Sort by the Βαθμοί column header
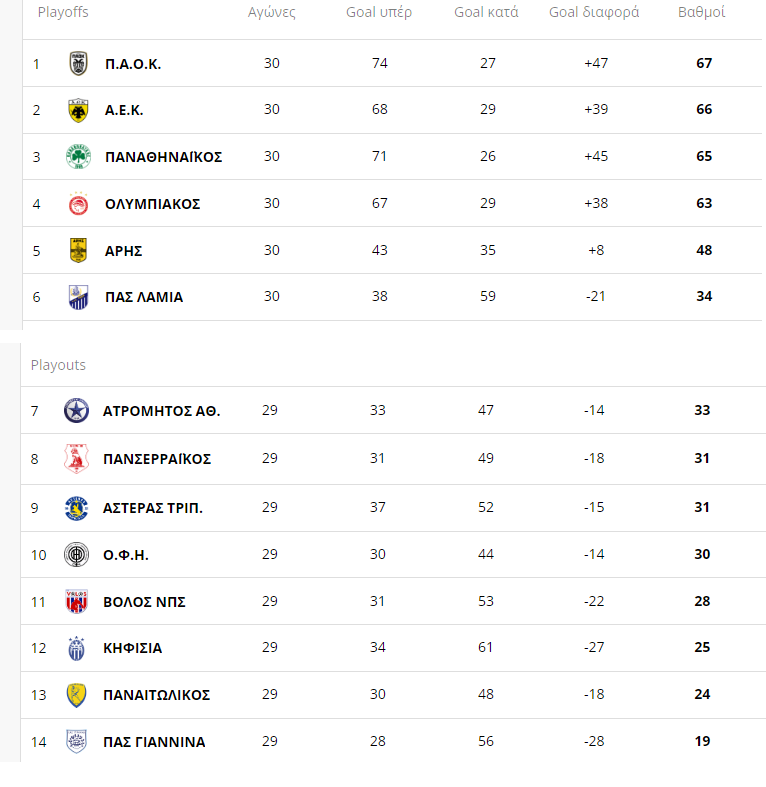This screenshot has width=766, height=787. 702,13
